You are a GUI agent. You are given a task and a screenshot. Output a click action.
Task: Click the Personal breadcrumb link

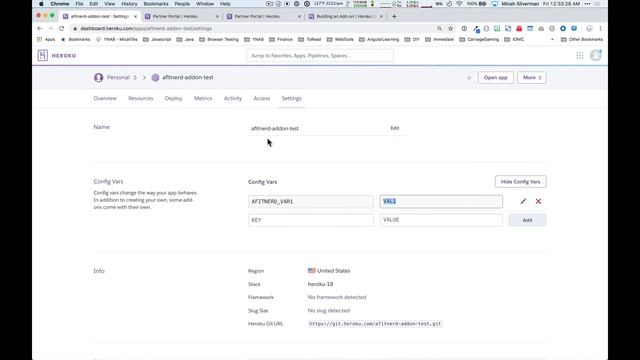pos(118,78)
